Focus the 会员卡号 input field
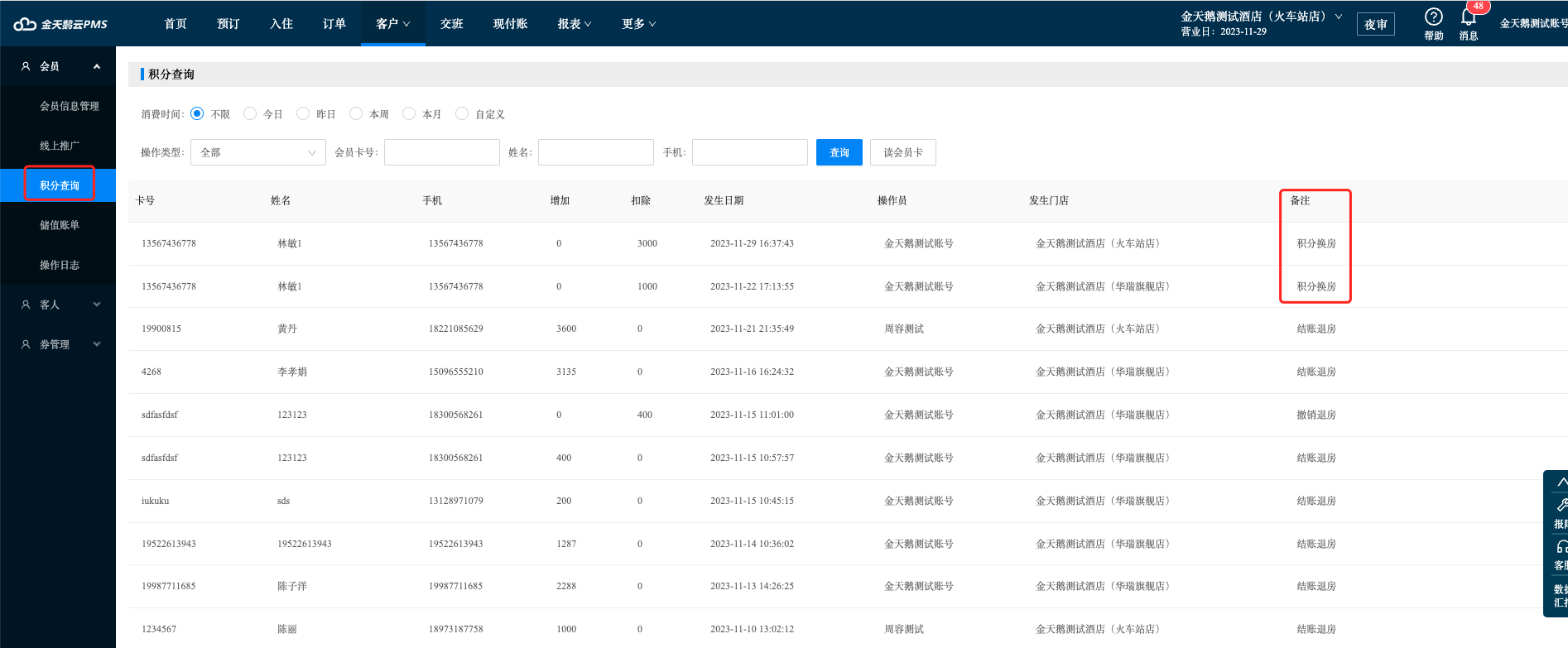Screen dimensions: 1568x648 [x=442, y=152]
